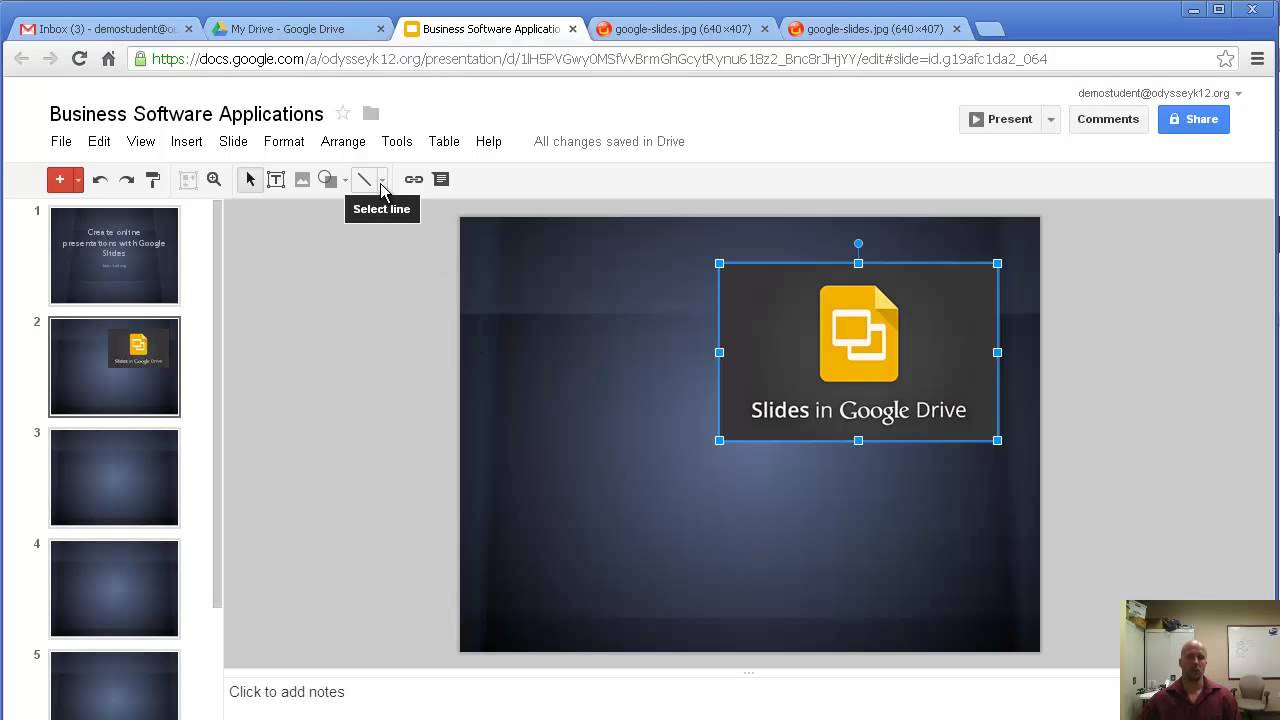Select slide 3 thumbnail
1280x720 pixels.
click(x=115, y=478)
